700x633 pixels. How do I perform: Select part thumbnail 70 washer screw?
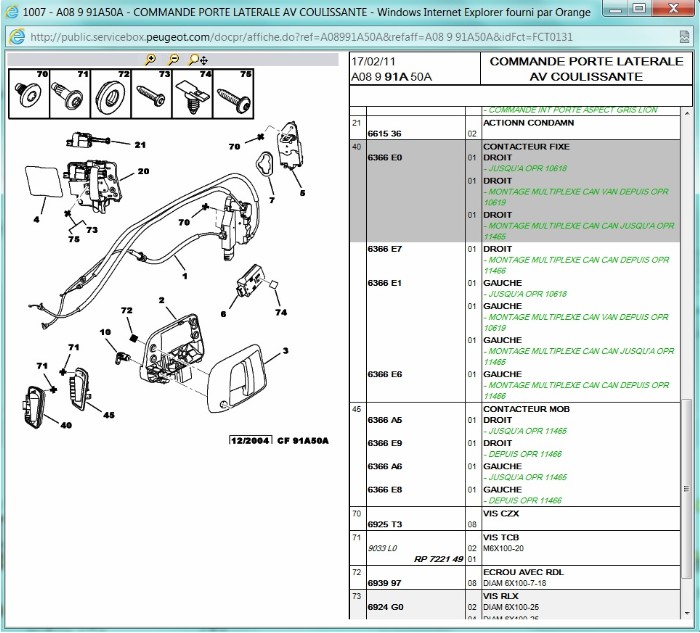(29, 94)
